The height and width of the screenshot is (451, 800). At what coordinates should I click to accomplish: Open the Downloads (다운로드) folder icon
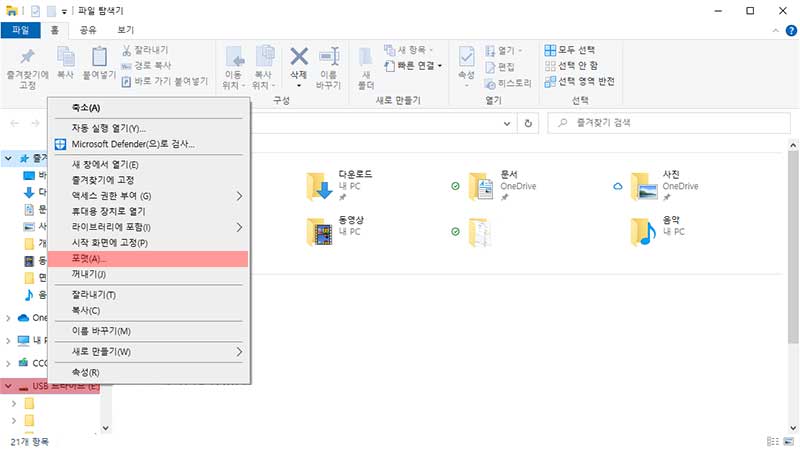[320, 186]
